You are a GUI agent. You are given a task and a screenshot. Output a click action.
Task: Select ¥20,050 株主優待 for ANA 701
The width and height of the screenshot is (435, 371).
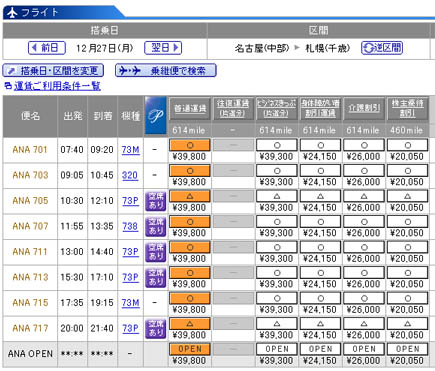pyautogui.click(x=407, y=145)
